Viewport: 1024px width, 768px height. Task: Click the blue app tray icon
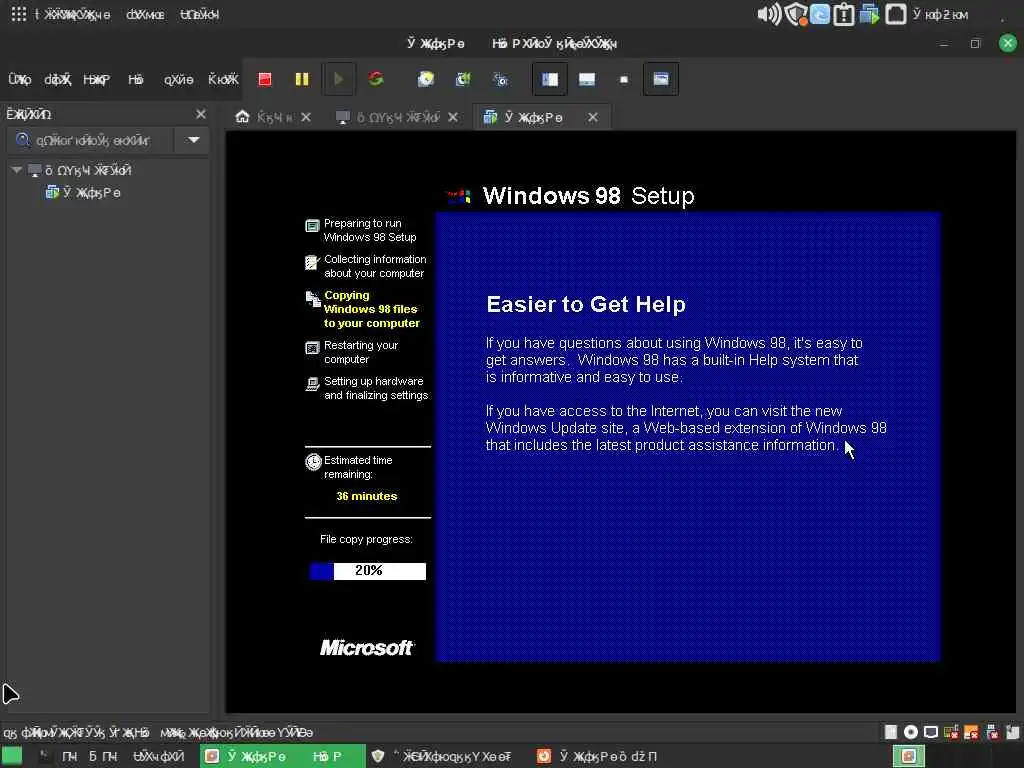(x=820, y=14)
